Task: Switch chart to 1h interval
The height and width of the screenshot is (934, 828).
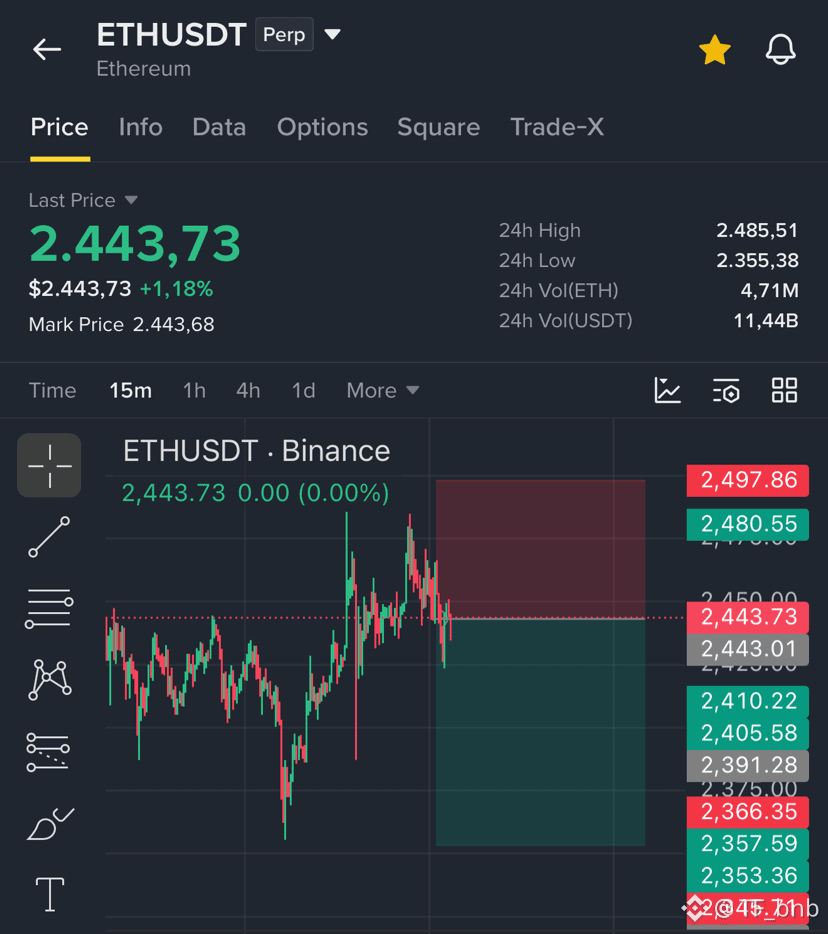Action: [x=194, y=391]
